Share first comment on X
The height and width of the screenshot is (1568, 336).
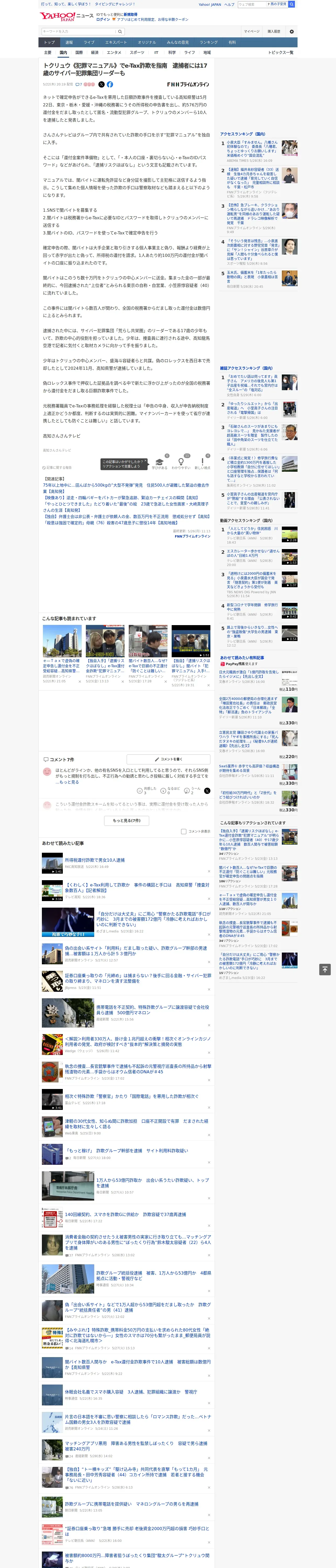point(207,791)
